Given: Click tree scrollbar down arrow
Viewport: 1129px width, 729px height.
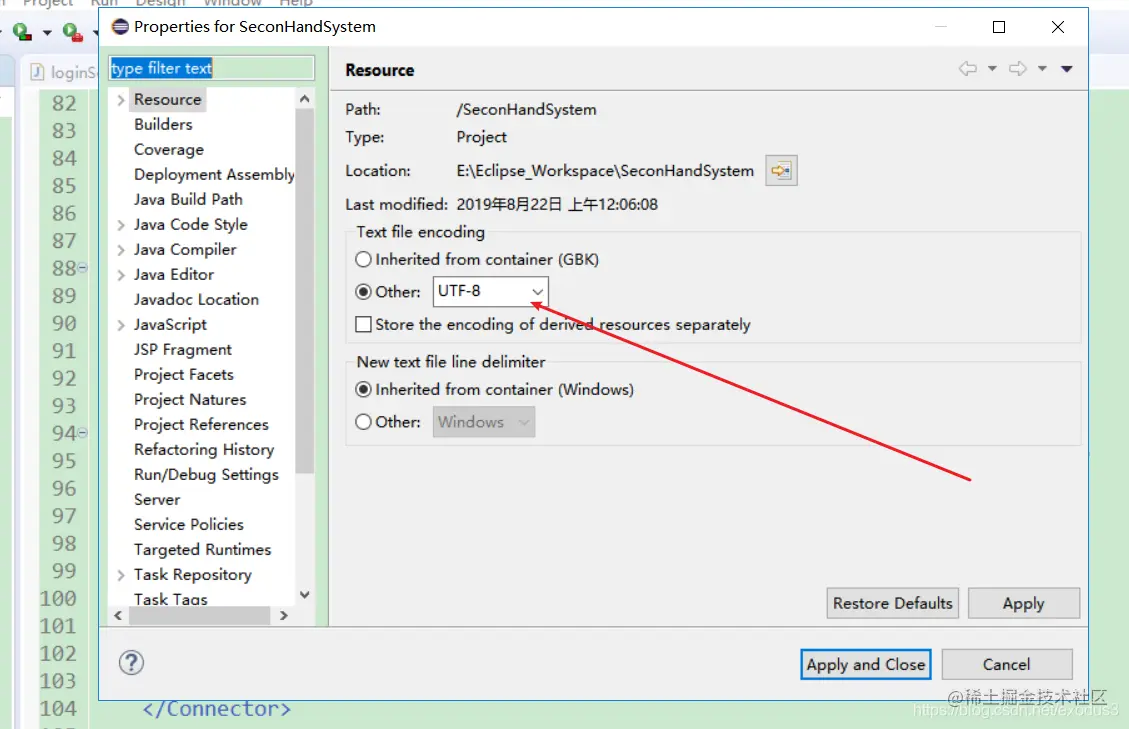Looking at the screenshot, I should click(305, 595).
